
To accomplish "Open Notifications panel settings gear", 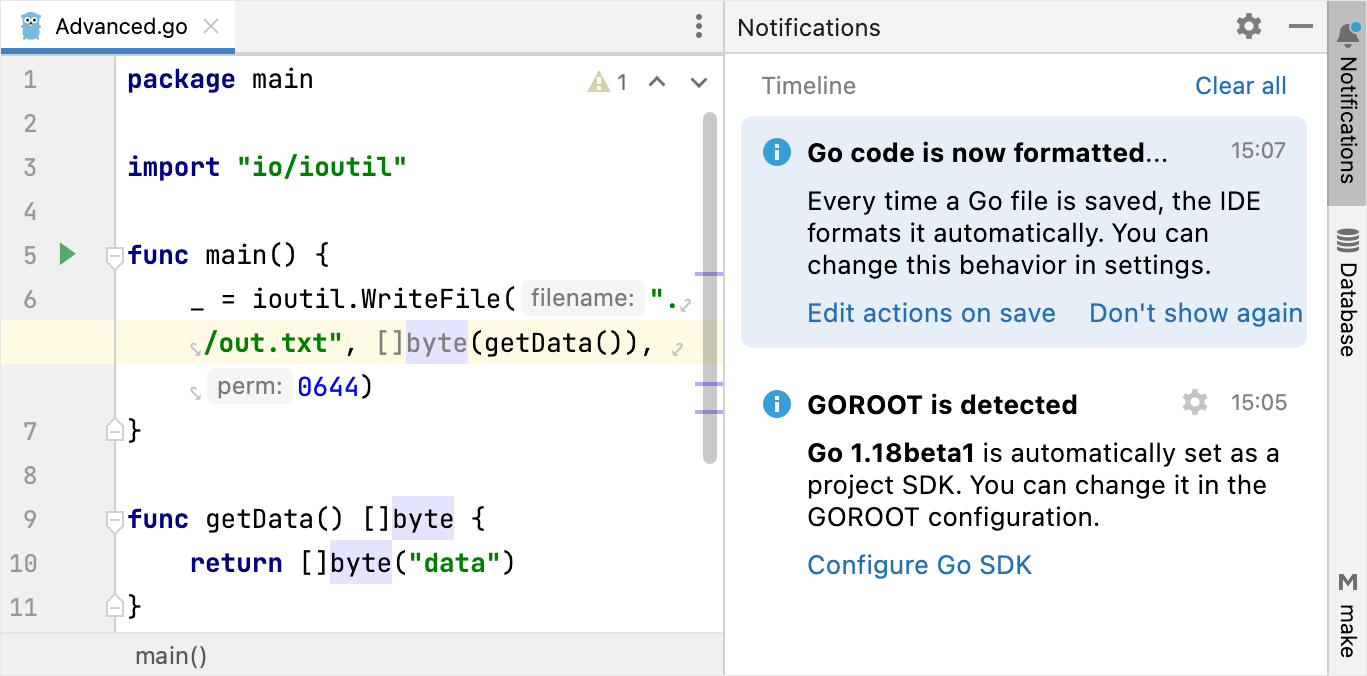I will 1249,27.
